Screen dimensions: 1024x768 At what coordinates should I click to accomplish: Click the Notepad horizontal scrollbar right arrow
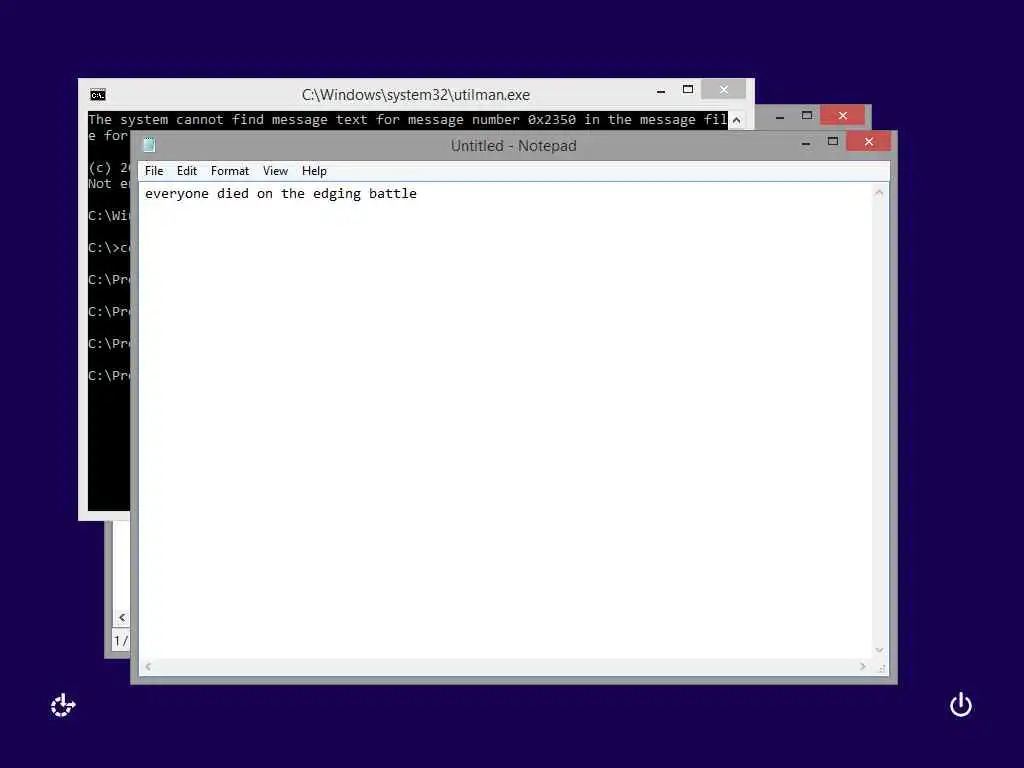863,667
